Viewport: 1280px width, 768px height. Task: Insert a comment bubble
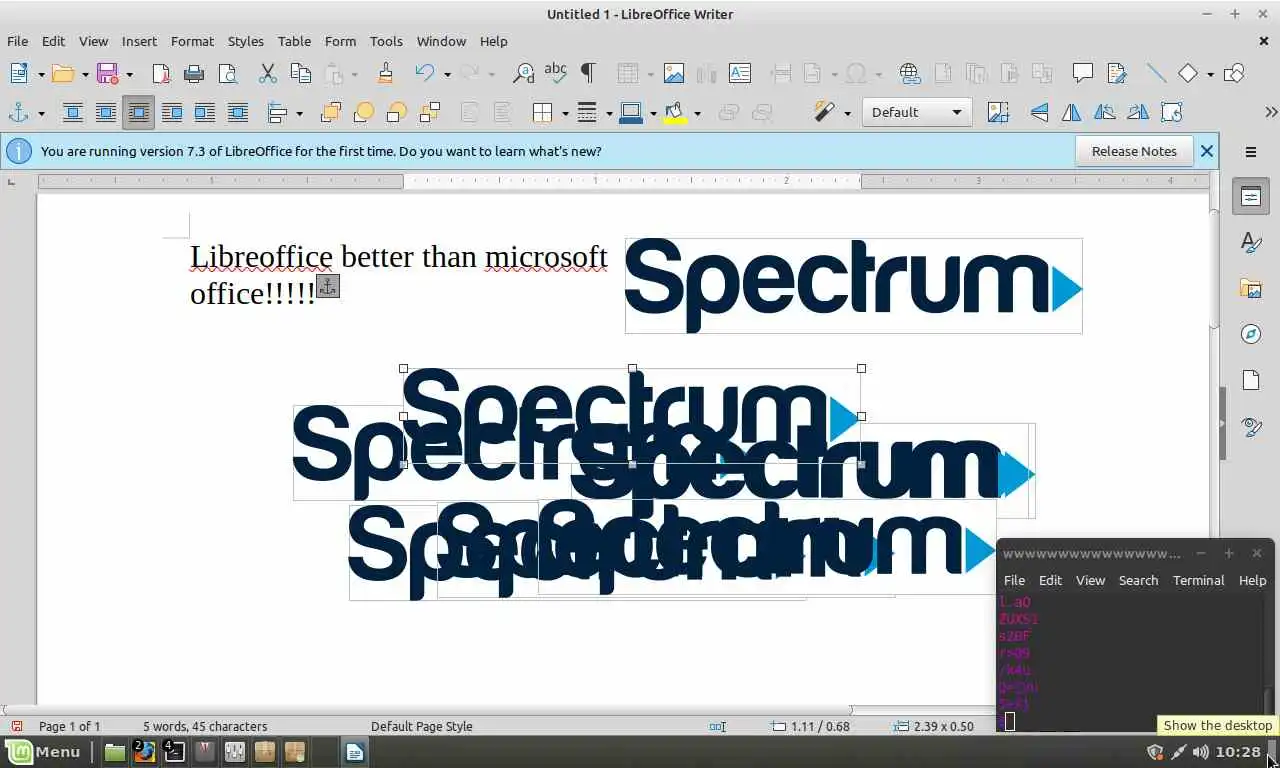[x=1082, y=73]
